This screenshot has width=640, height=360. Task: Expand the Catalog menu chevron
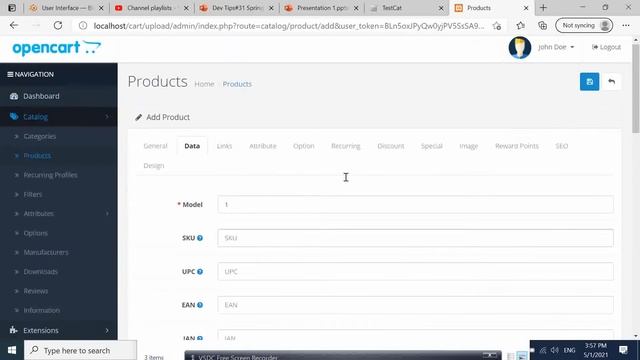tap(107, 117)
